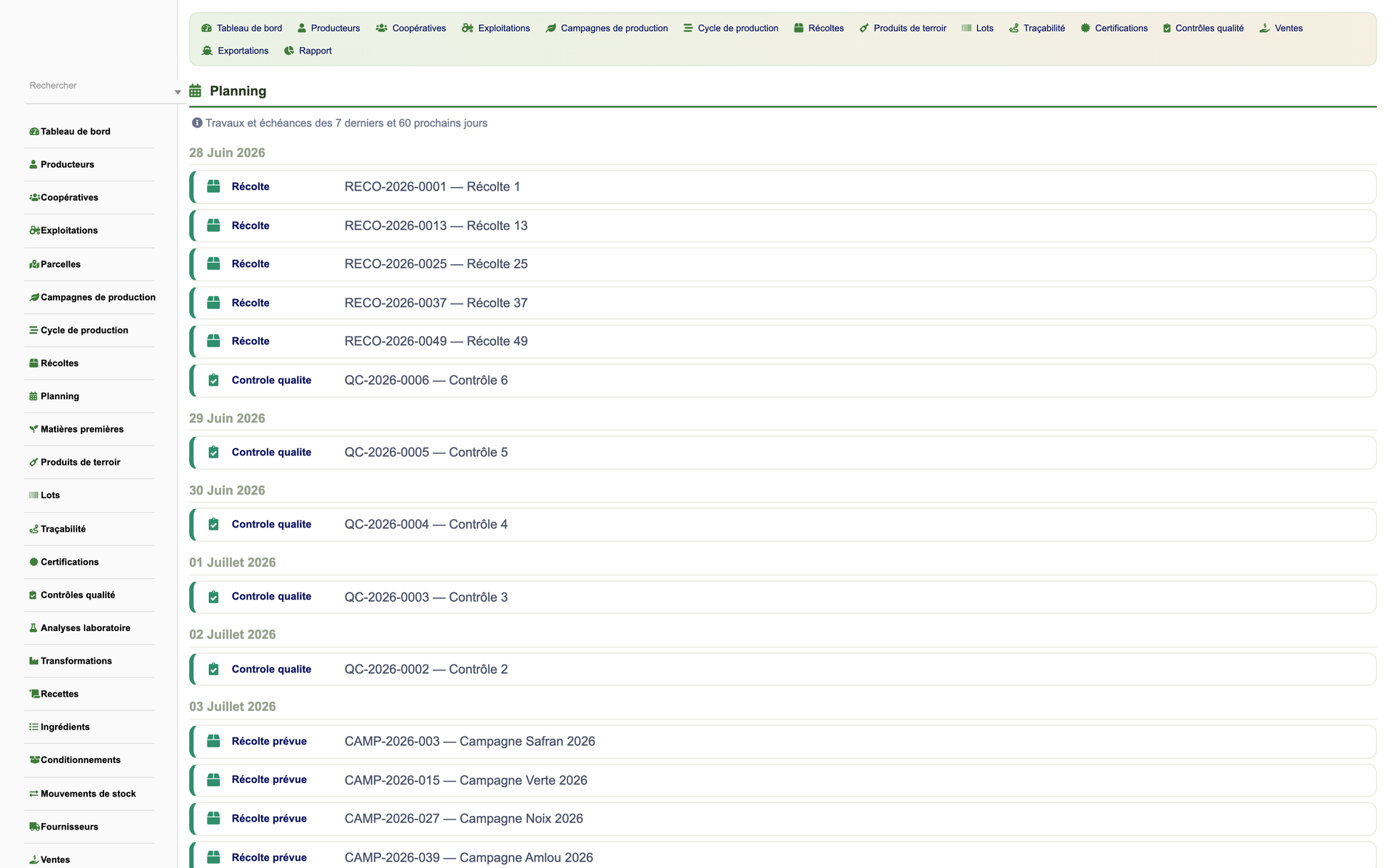1389x868 pixels.
Task: Click the Ingrédients sidebar list icon
Action: [x=34, y=727]
